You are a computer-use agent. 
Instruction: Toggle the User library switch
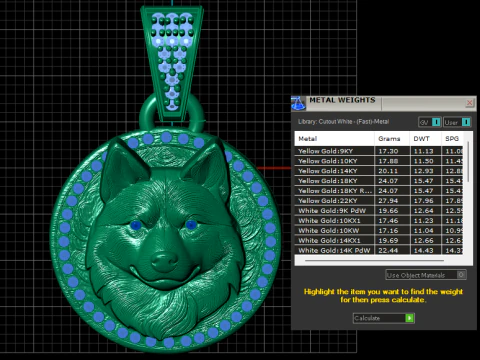457,122
